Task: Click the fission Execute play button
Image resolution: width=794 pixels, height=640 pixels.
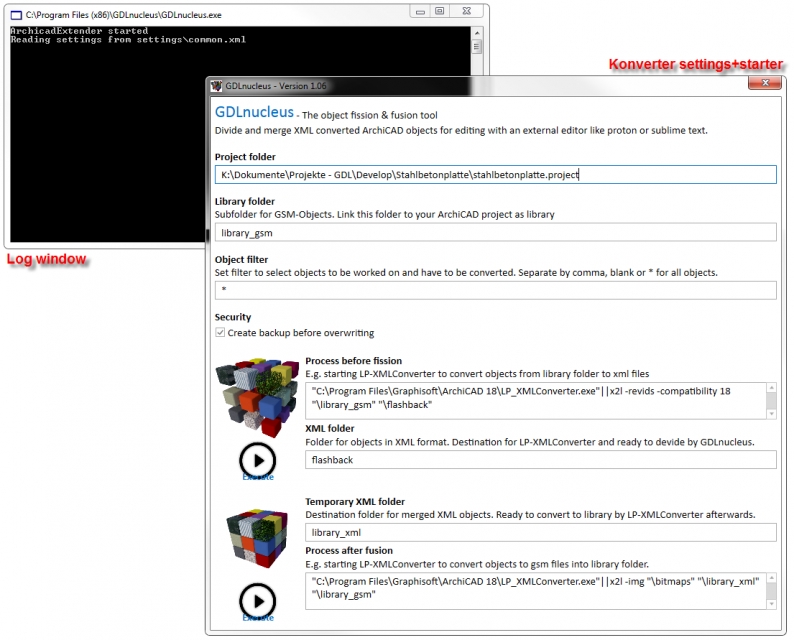Action: (x=257, y=460)
